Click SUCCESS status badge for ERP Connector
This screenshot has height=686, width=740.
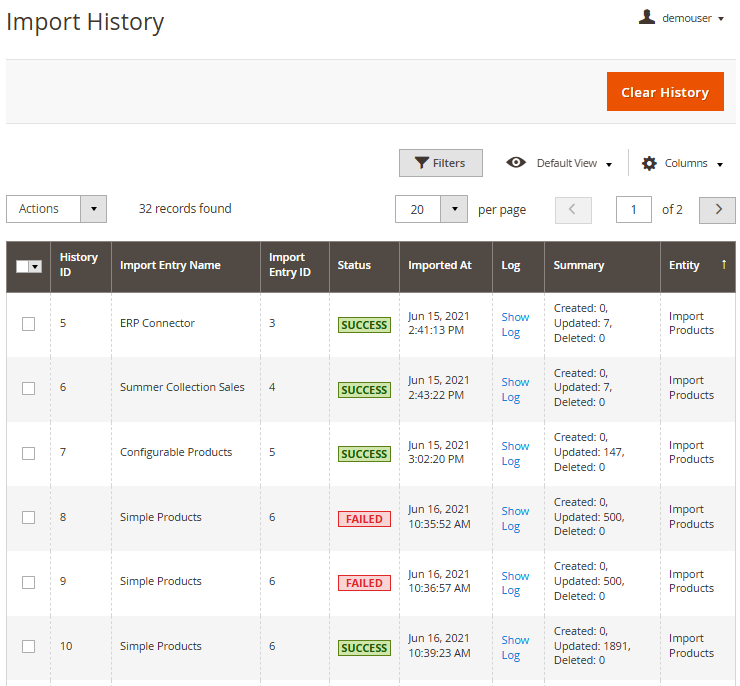[x=364, y=325]
